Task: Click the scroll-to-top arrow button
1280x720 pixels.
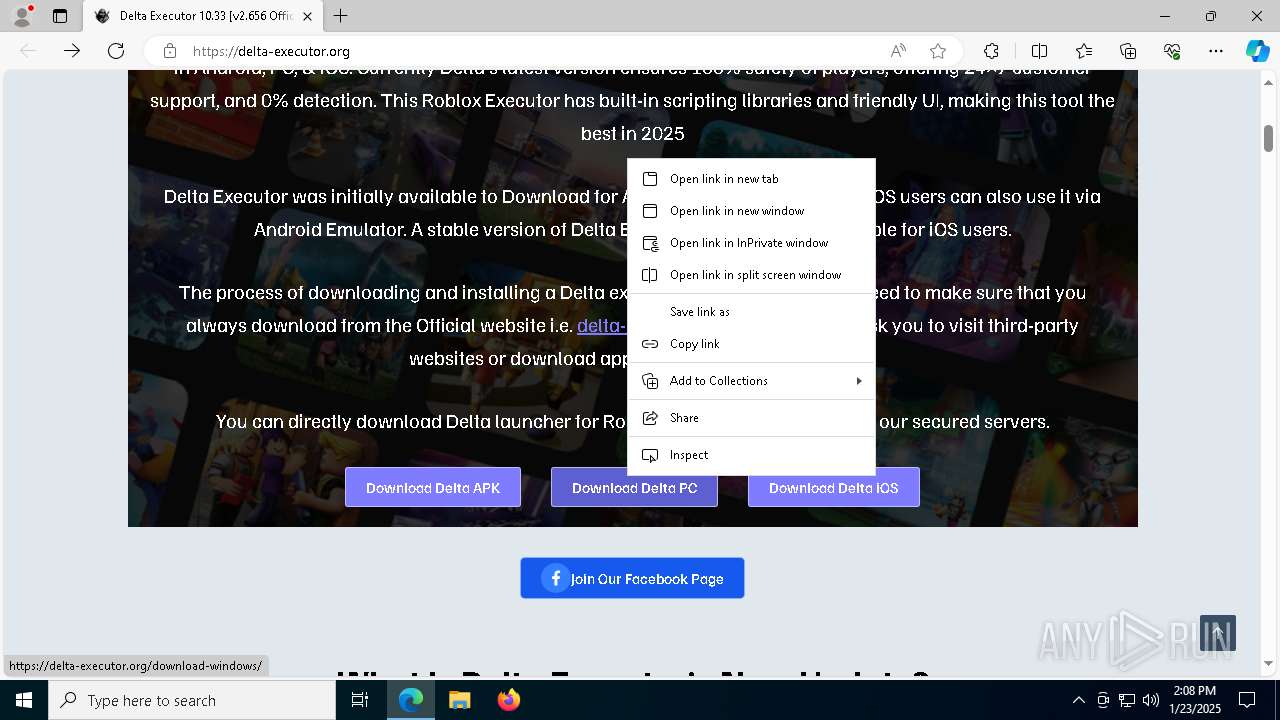Action: tap(1218, 633)
